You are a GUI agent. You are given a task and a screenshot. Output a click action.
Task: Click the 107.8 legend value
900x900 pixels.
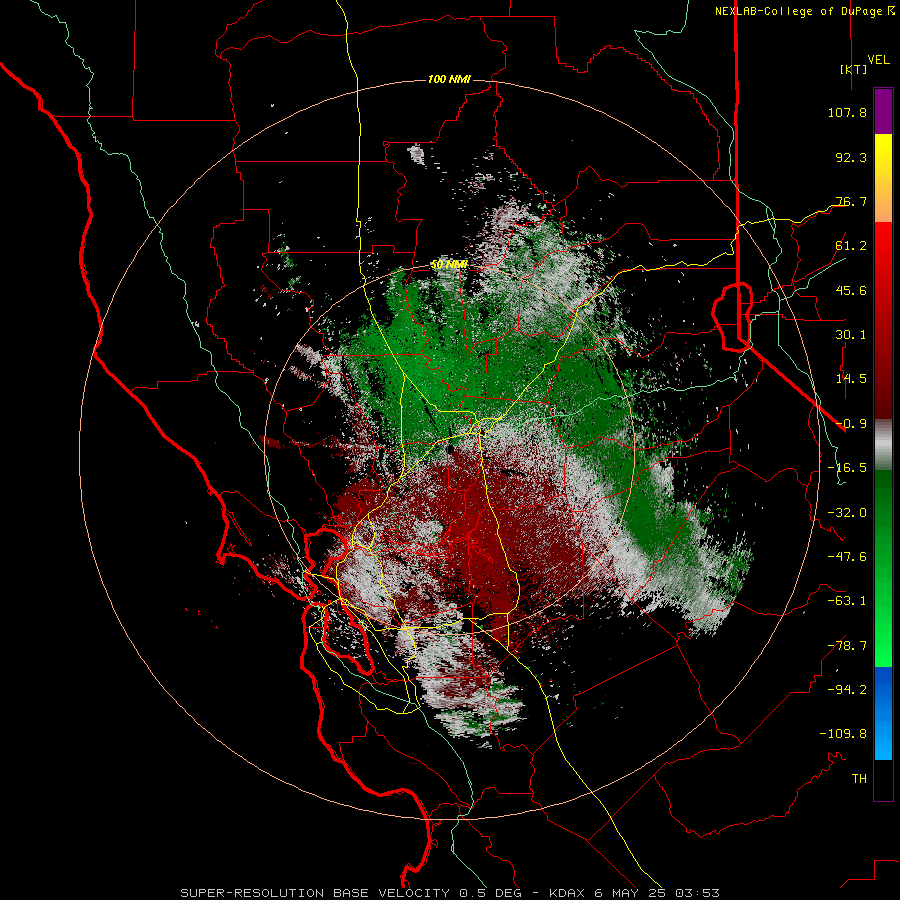[847, 112]
